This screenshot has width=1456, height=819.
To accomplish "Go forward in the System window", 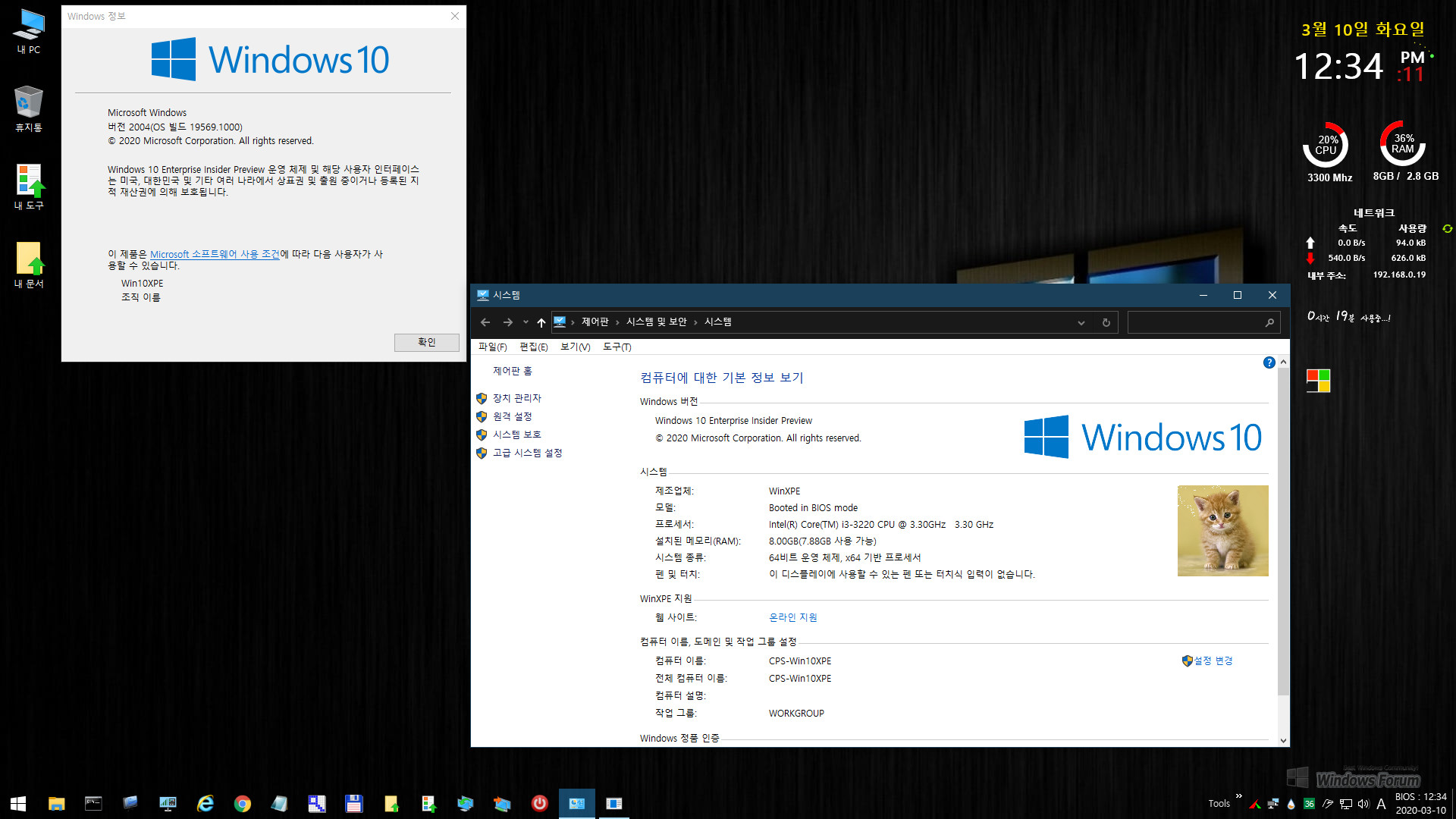I will pos(507,322).
